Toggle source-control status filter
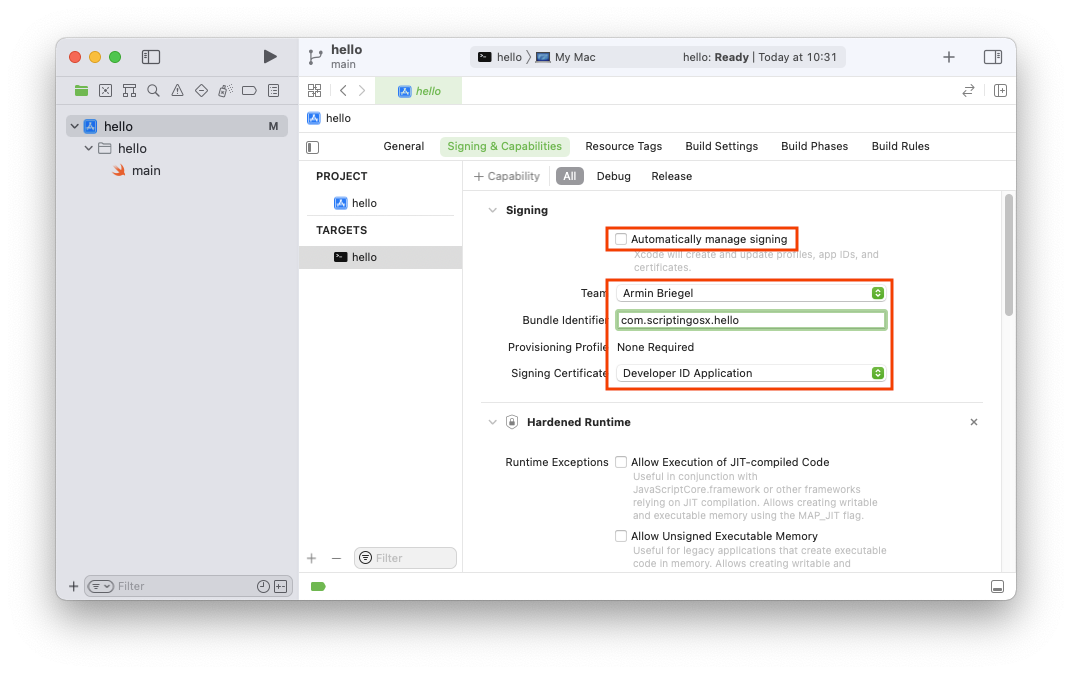The image size is (1072, 674). (x=280, y=586)
